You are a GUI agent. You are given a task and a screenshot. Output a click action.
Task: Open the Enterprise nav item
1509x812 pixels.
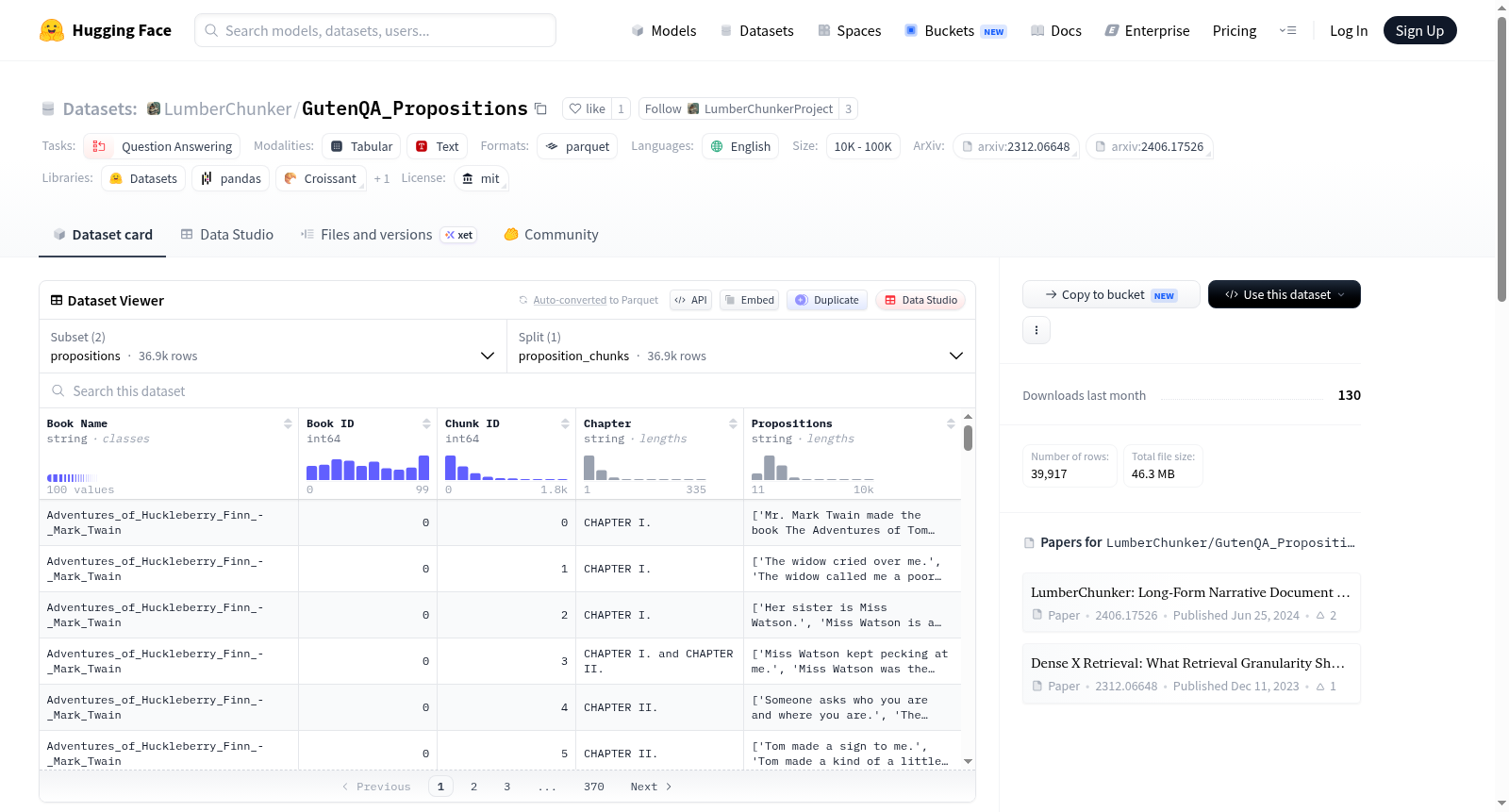(1147, 31)
